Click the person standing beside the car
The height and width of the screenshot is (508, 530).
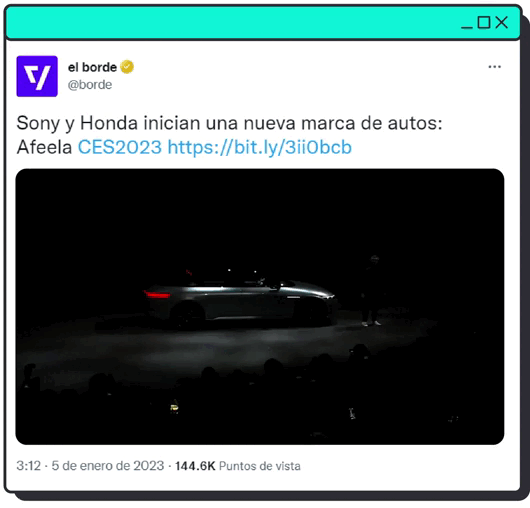[371, 291]
